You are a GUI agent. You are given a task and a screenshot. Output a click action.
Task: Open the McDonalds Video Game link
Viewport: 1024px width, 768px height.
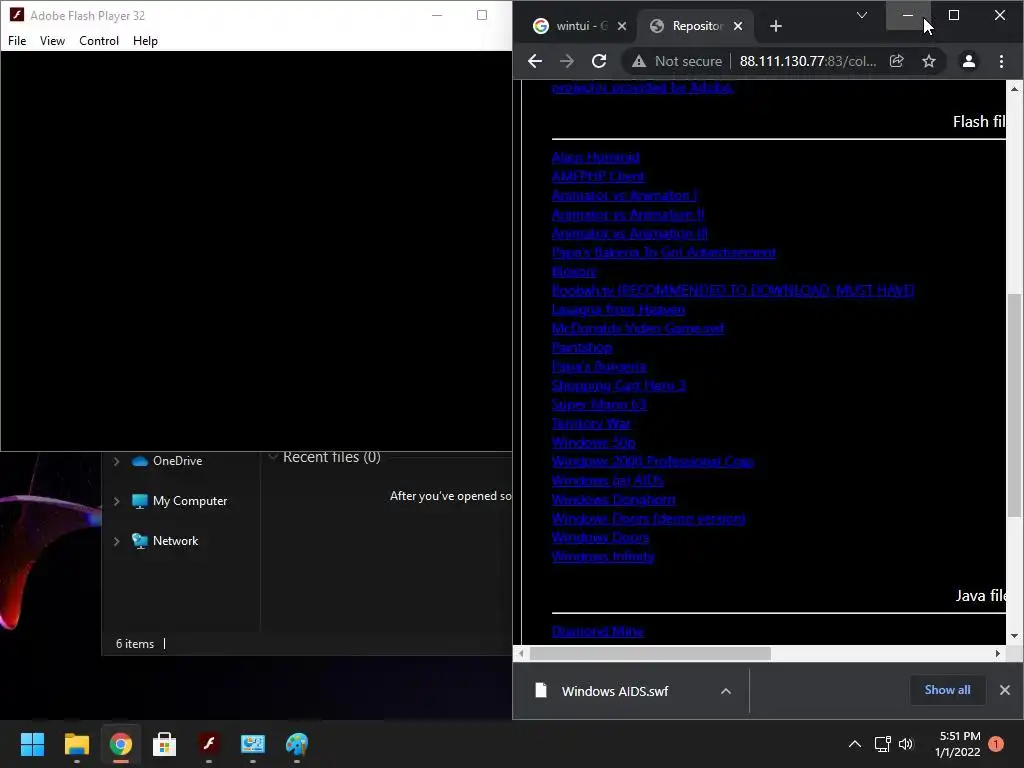[637, 328]
